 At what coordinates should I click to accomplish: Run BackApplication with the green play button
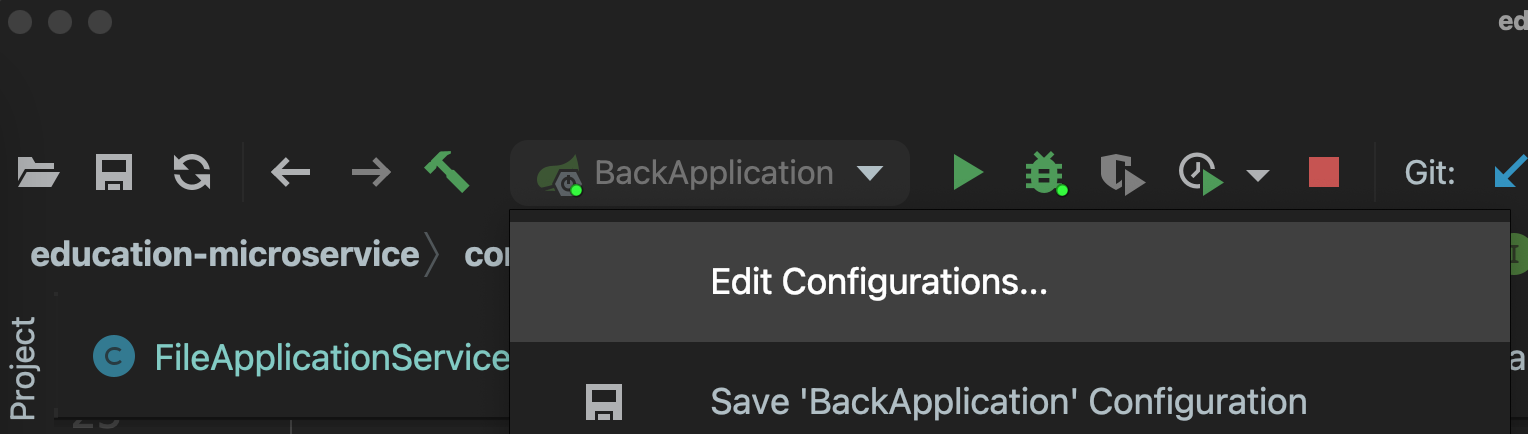click(967, 172)
